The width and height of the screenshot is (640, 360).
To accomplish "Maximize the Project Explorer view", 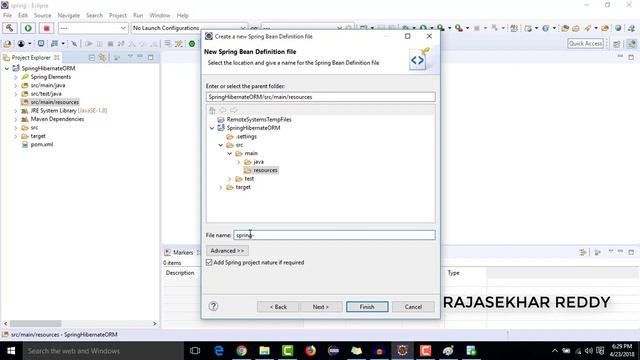I will [151, 57].
